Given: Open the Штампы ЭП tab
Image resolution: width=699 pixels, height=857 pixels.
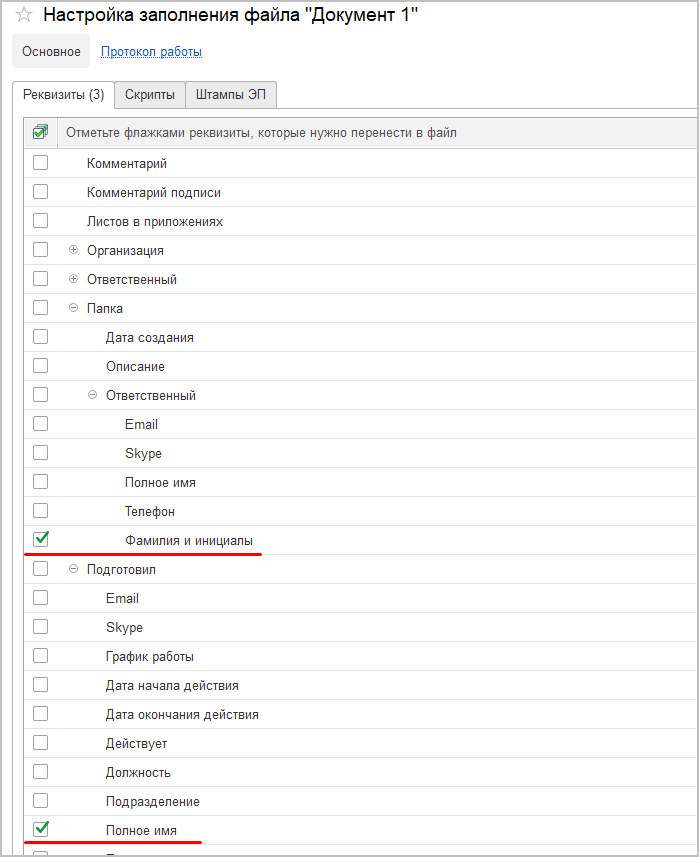Looking at the screenshot, I should (231, 95).
